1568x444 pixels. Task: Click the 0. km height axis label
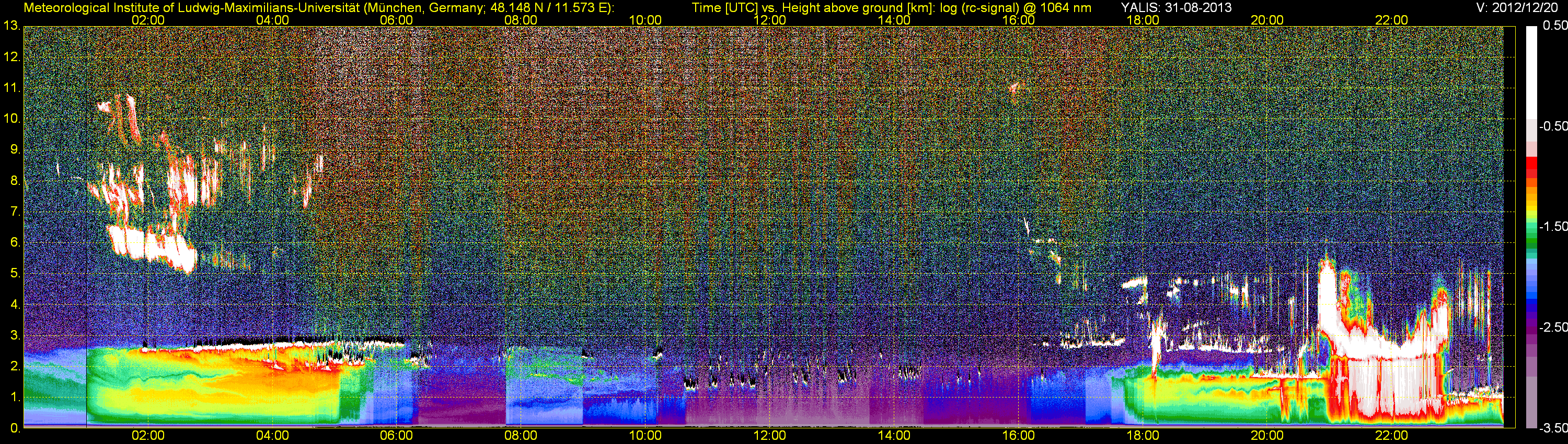[15, 428]
